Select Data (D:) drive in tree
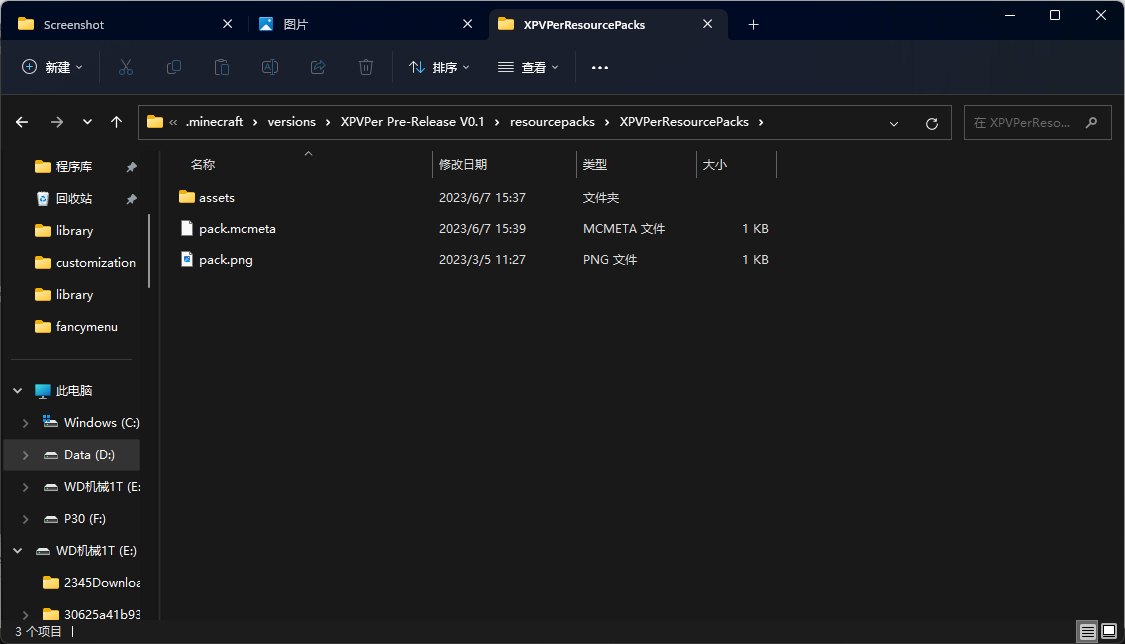Screen dimensions: 1125x644 [x=72, y=455]
